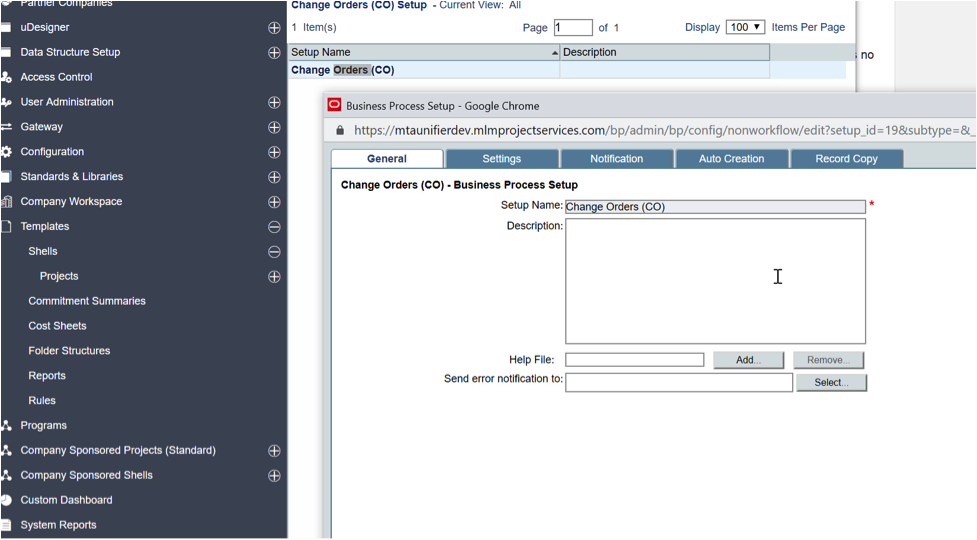The width and height of the screenshot is (977, 540).
Task: Select Access Control in sidebar
Action: (x=56, y=77)
